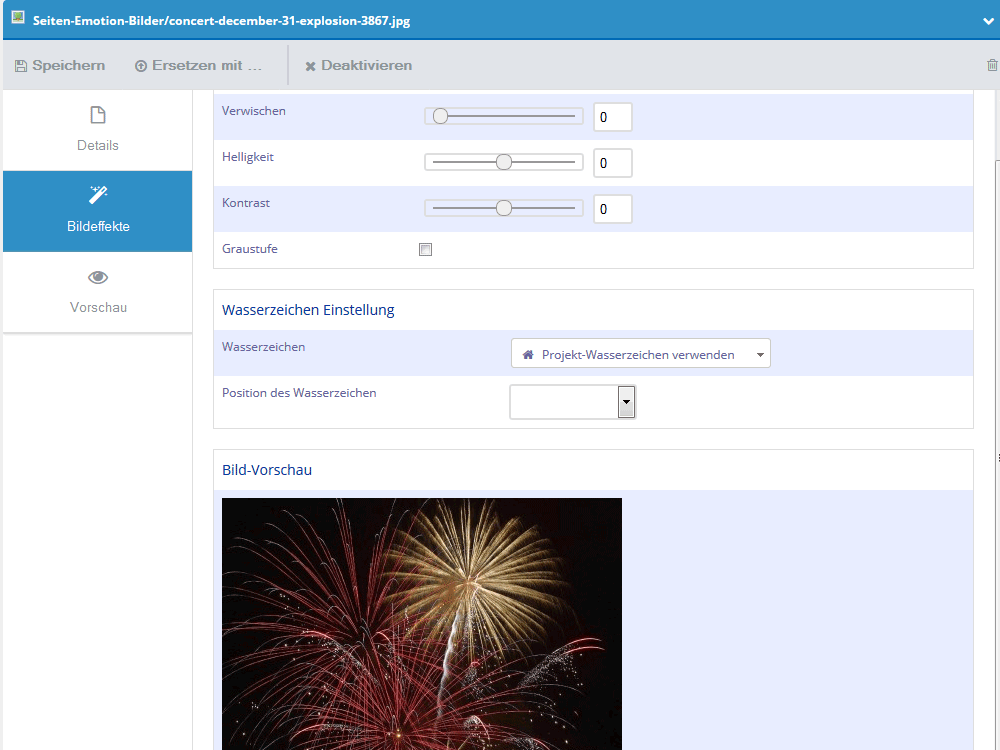Collapse panel with title bar chevron
Image resolution: width=1000 pixels, height=750 pixels.
click(x=989, y=21)
